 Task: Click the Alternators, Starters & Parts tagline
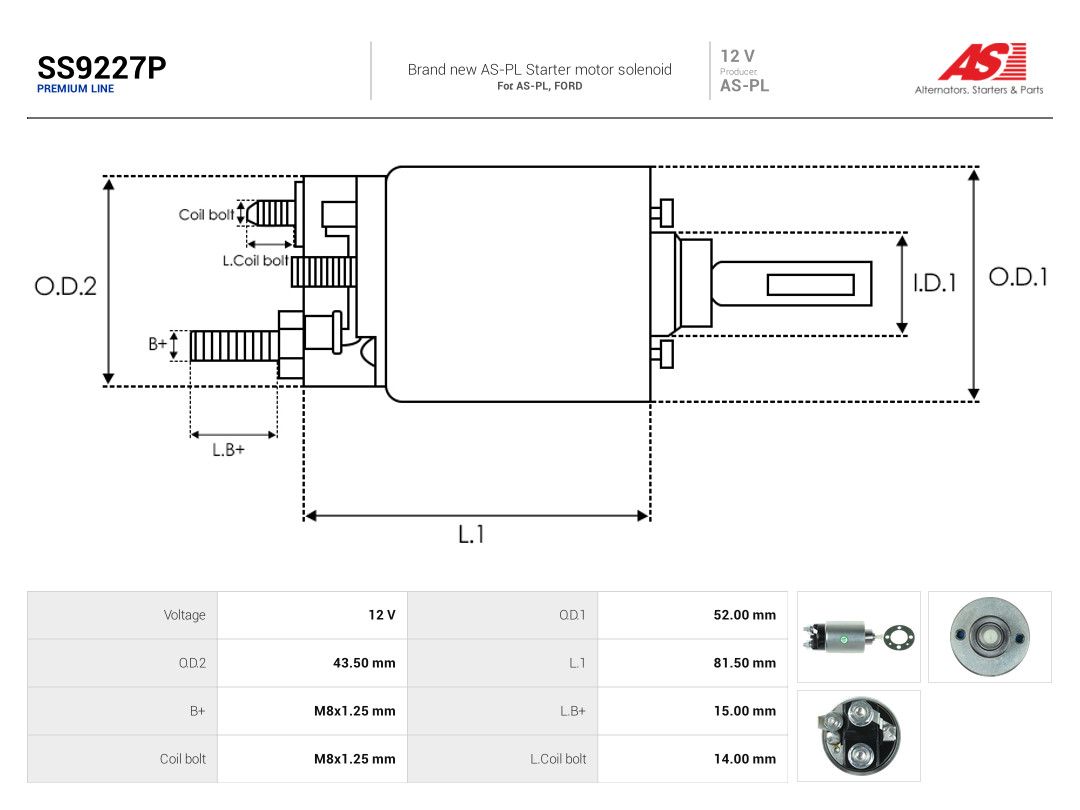pos(979,90)
